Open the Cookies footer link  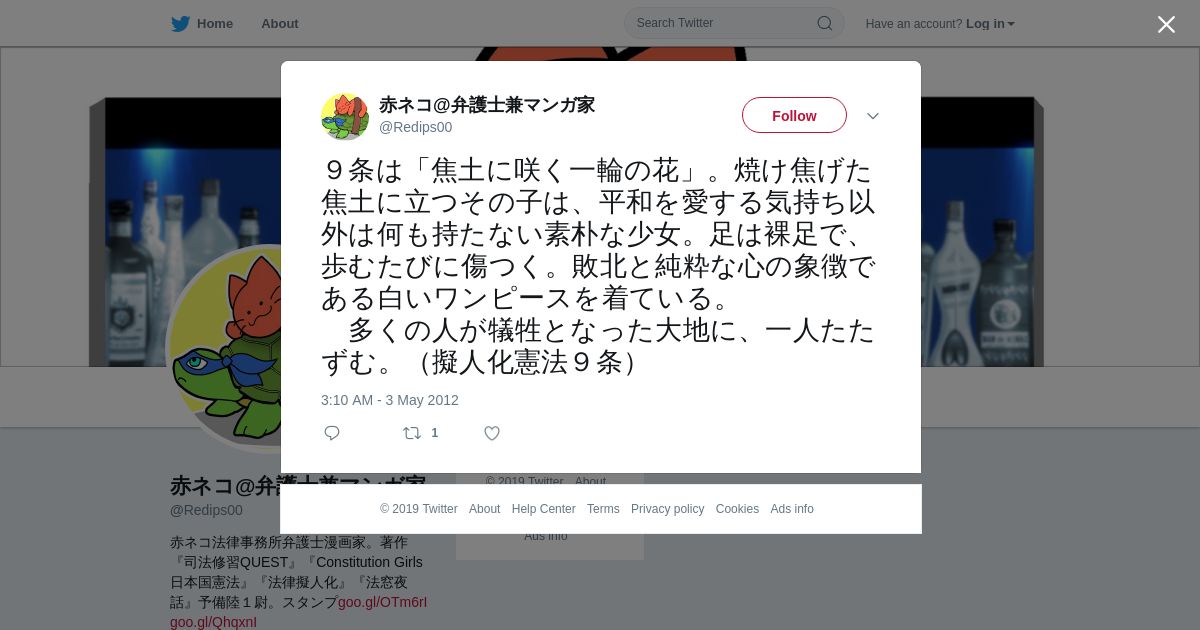click(737, 509)
